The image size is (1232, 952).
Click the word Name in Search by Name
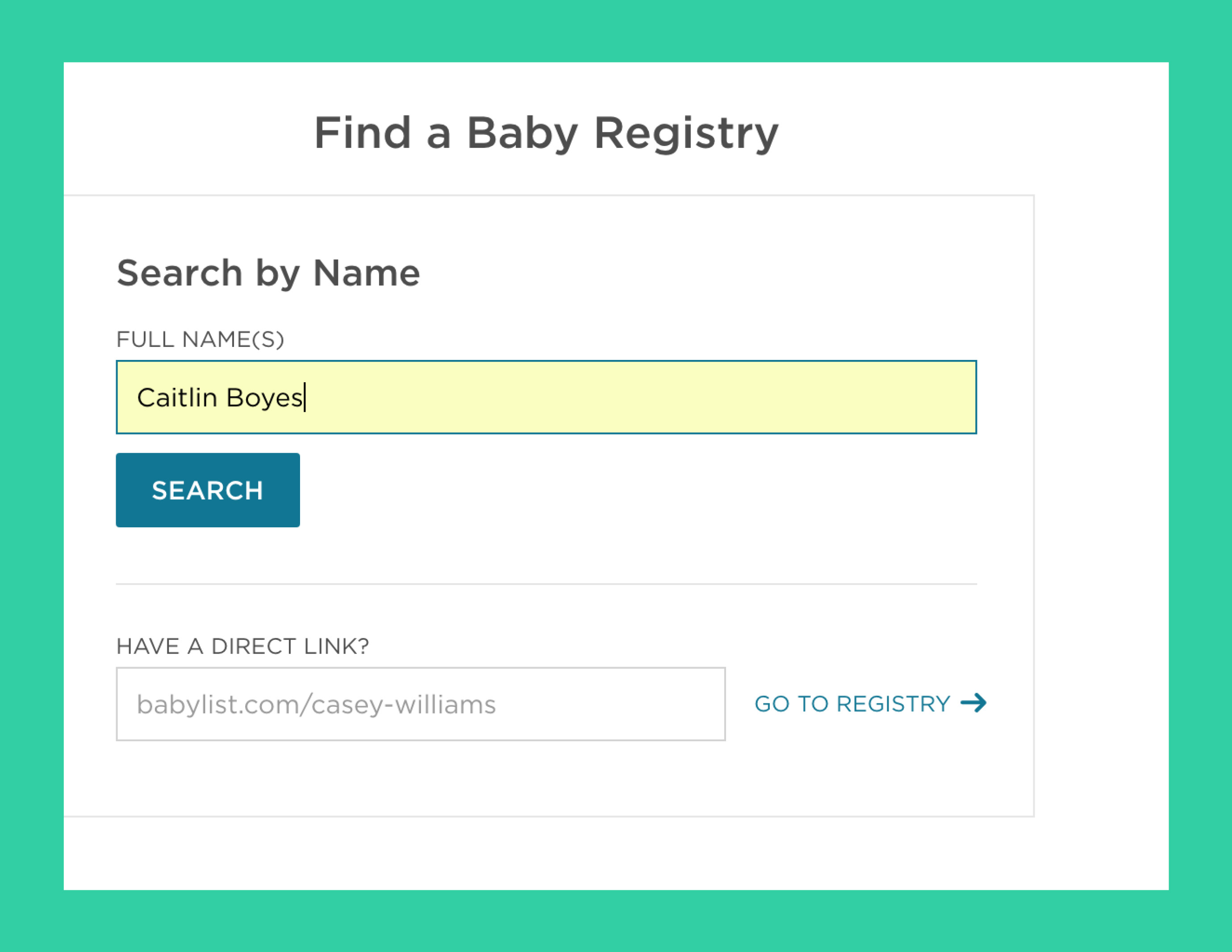[367, 273]
